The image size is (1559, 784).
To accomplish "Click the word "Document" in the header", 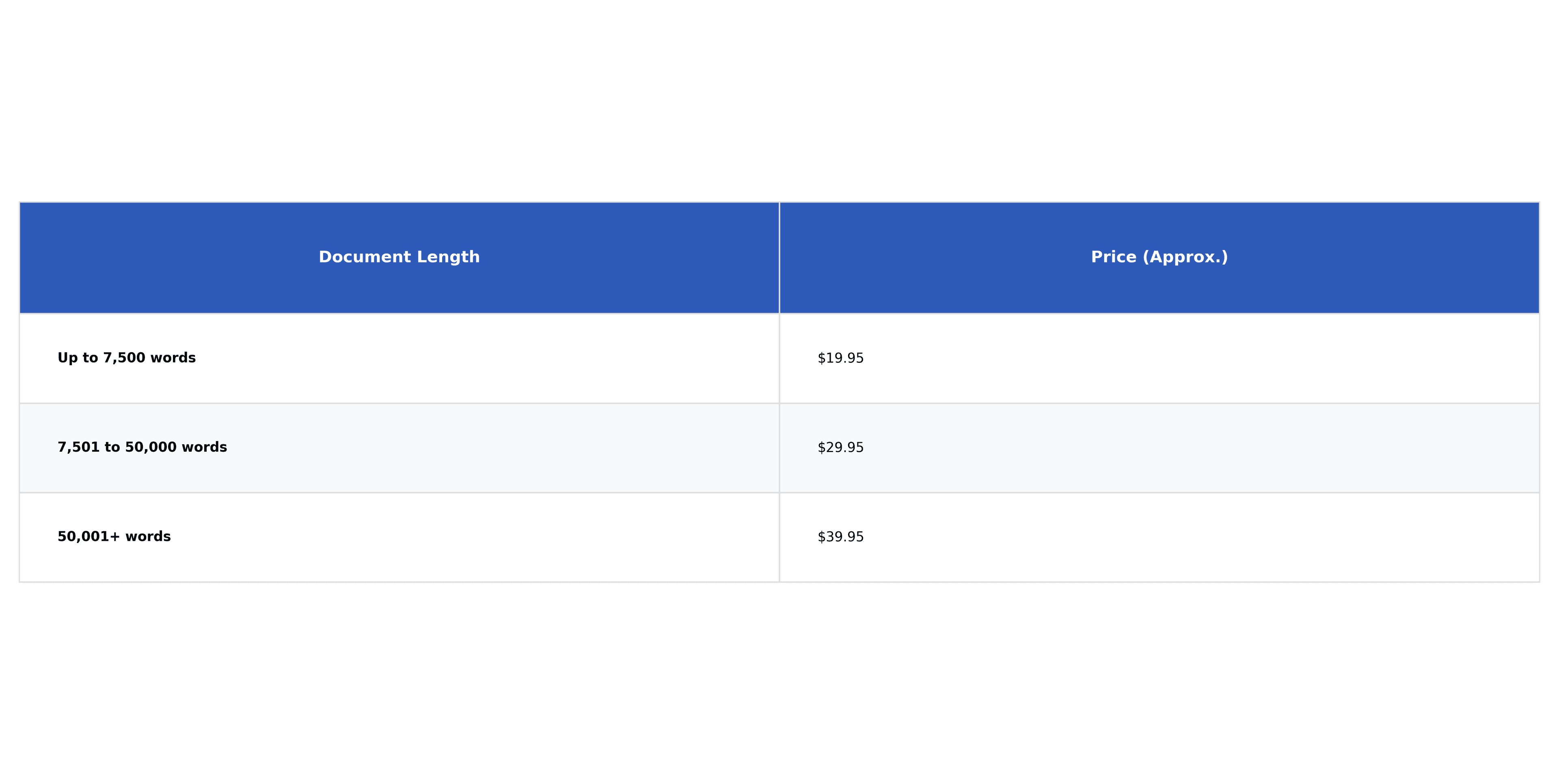I will 365,257.
